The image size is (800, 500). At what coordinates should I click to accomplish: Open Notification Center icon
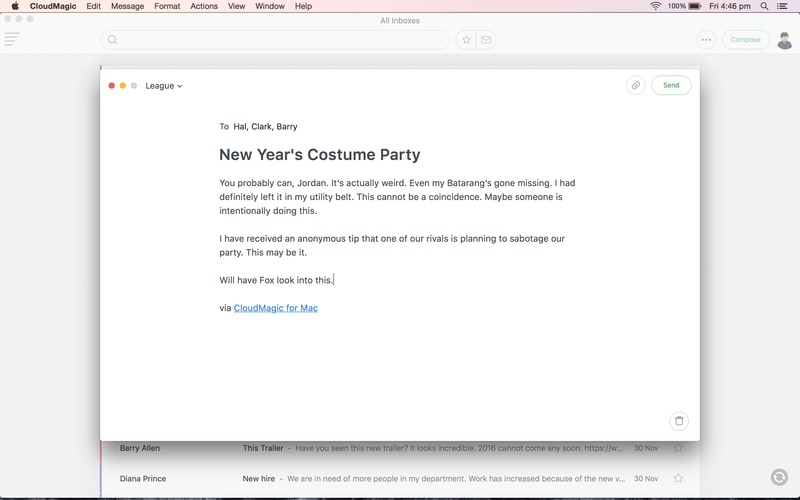coord(782,6)
